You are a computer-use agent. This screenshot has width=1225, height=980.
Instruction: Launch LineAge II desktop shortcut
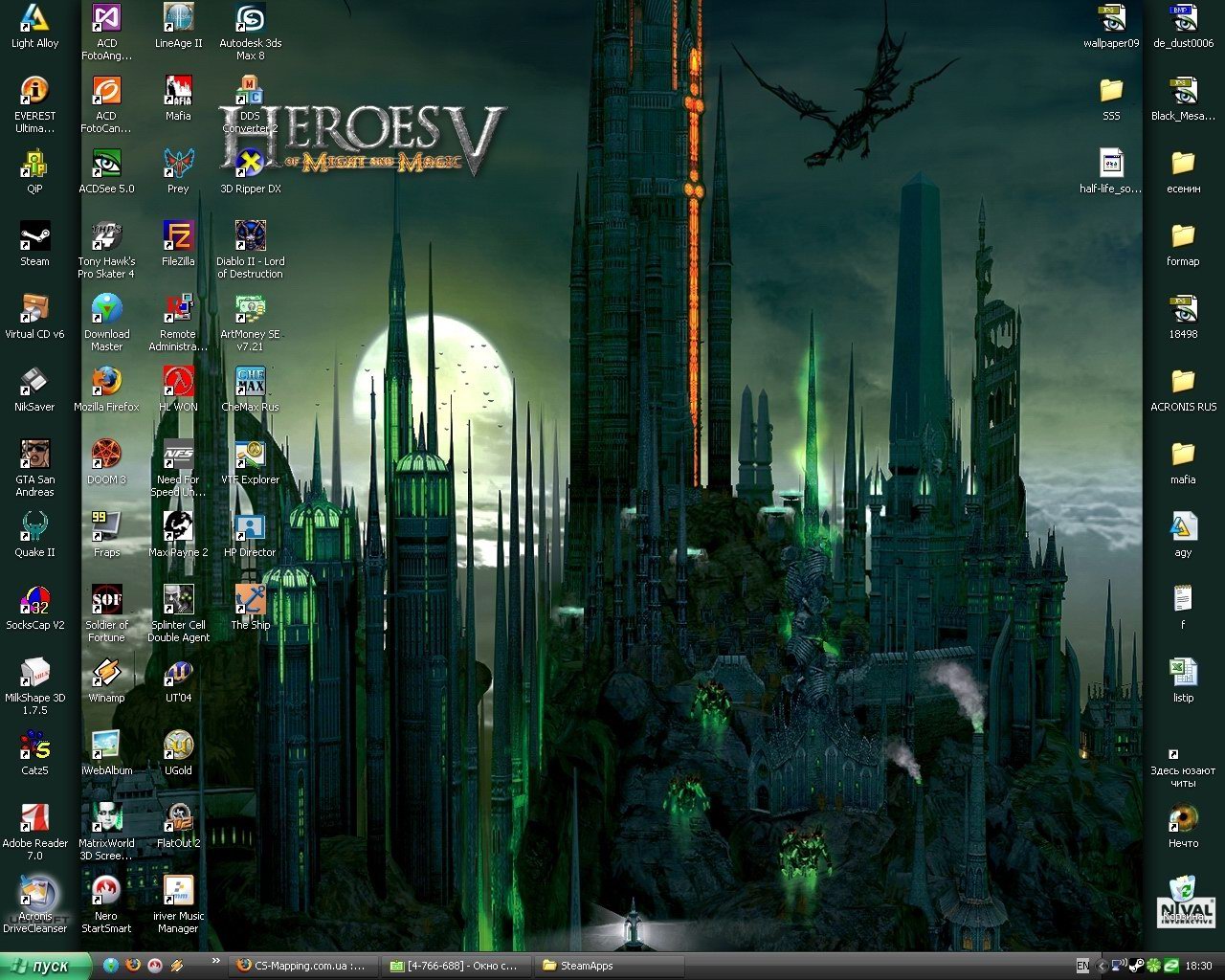pyautogui.click(x=178, y=19)
